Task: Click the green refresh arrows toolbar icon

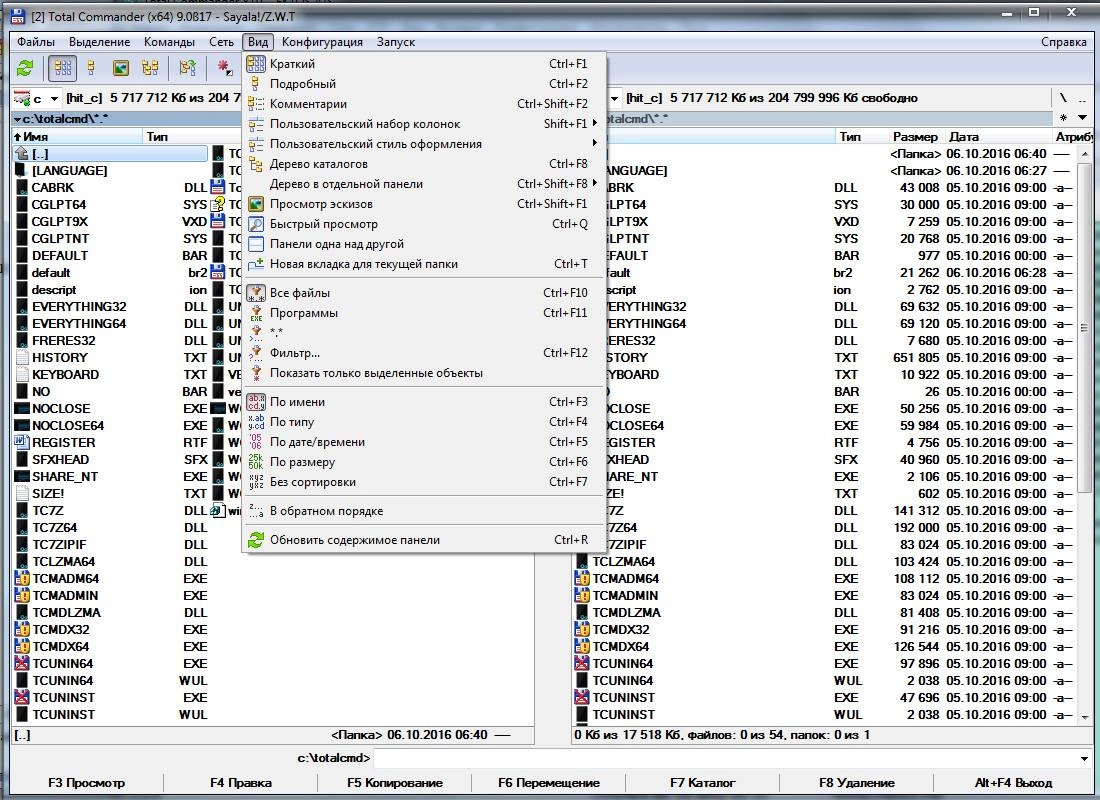Action: [x=25, y=68]
